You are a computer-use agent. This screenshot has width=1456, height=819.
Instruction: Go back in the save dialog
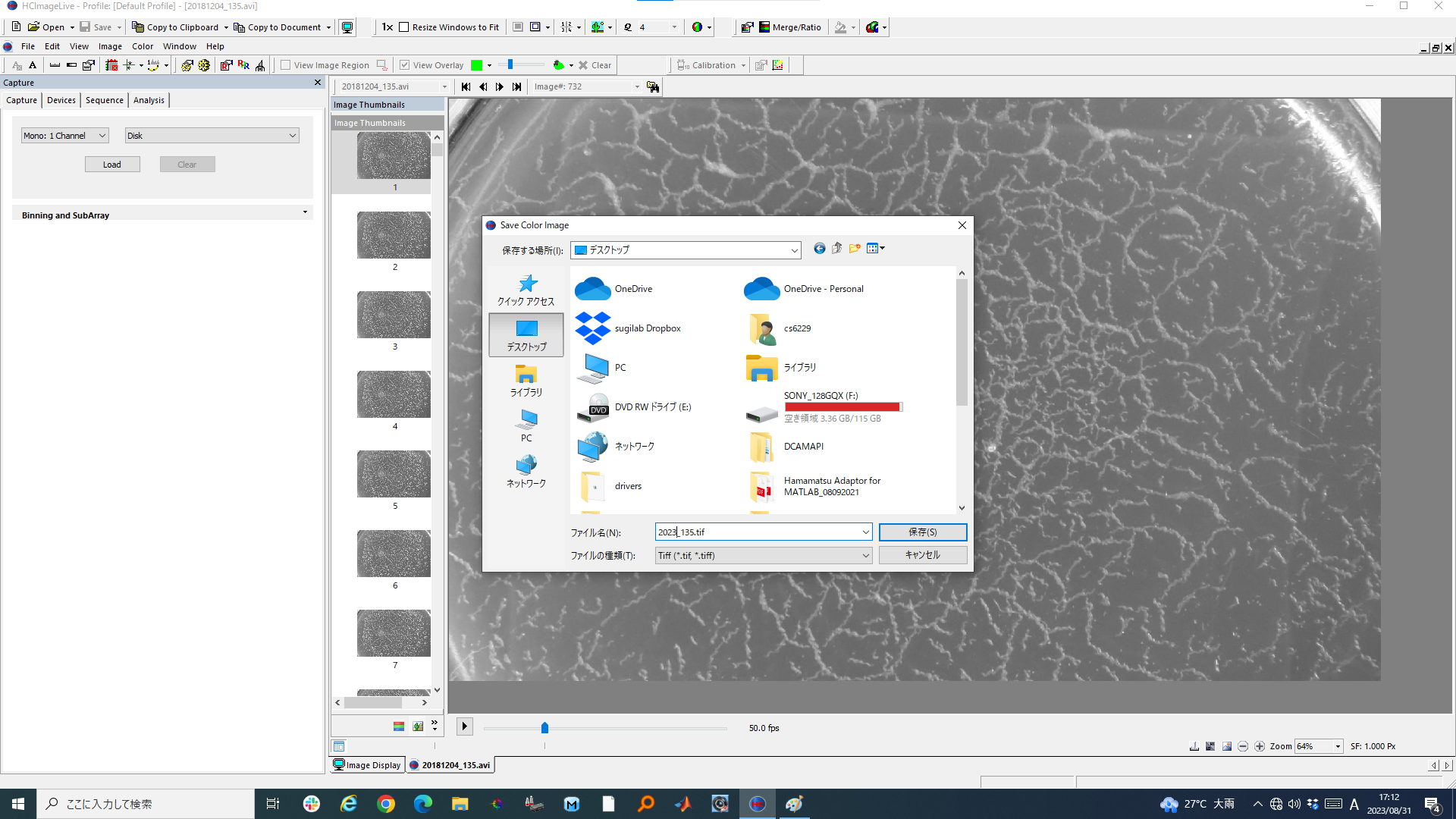819,249
